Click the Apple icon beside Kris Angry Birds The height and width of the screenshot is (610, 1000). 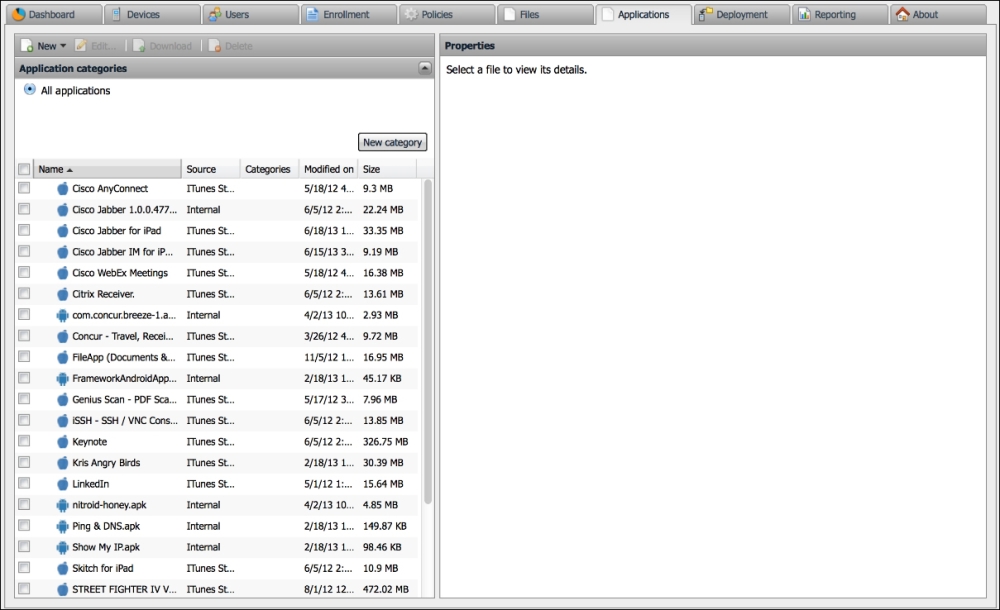(x=62, y=463)
